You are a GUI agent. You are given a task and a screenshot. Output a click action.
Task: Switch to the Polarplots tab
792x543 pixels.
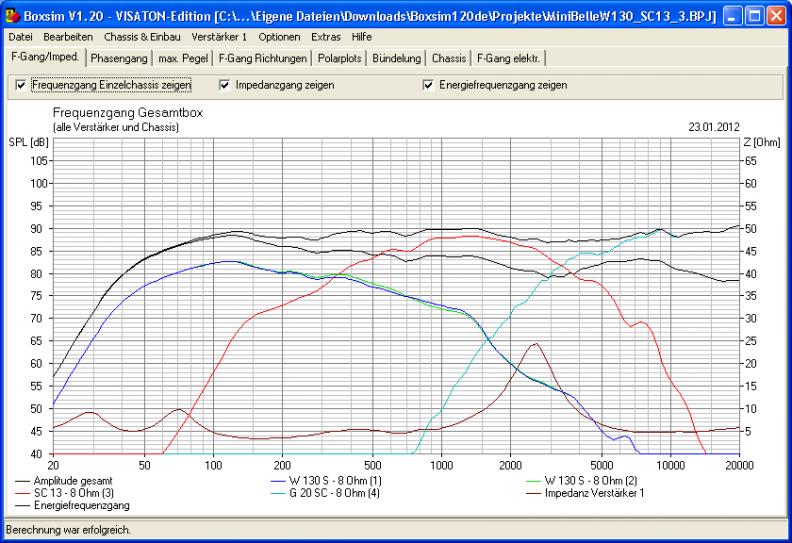point(339,59)
